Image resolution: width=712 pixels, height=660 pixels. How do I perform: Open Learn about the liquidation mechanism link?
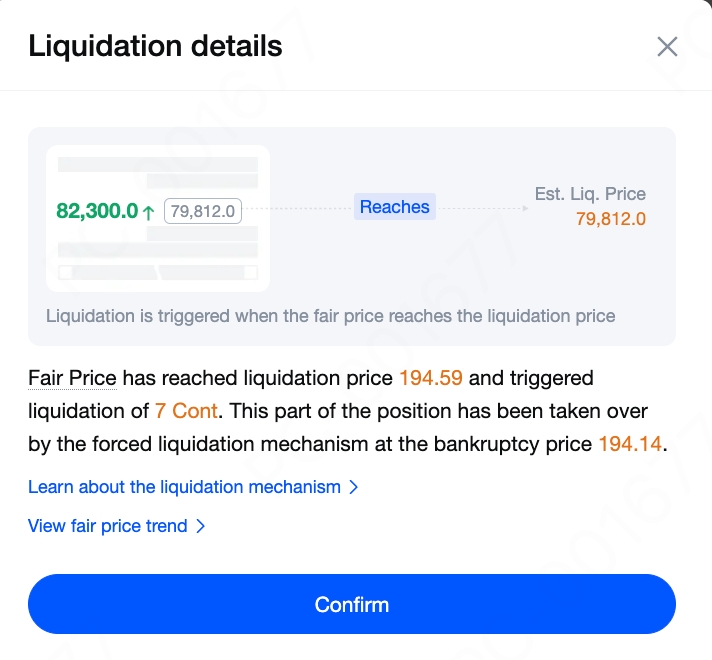(184, 487)
